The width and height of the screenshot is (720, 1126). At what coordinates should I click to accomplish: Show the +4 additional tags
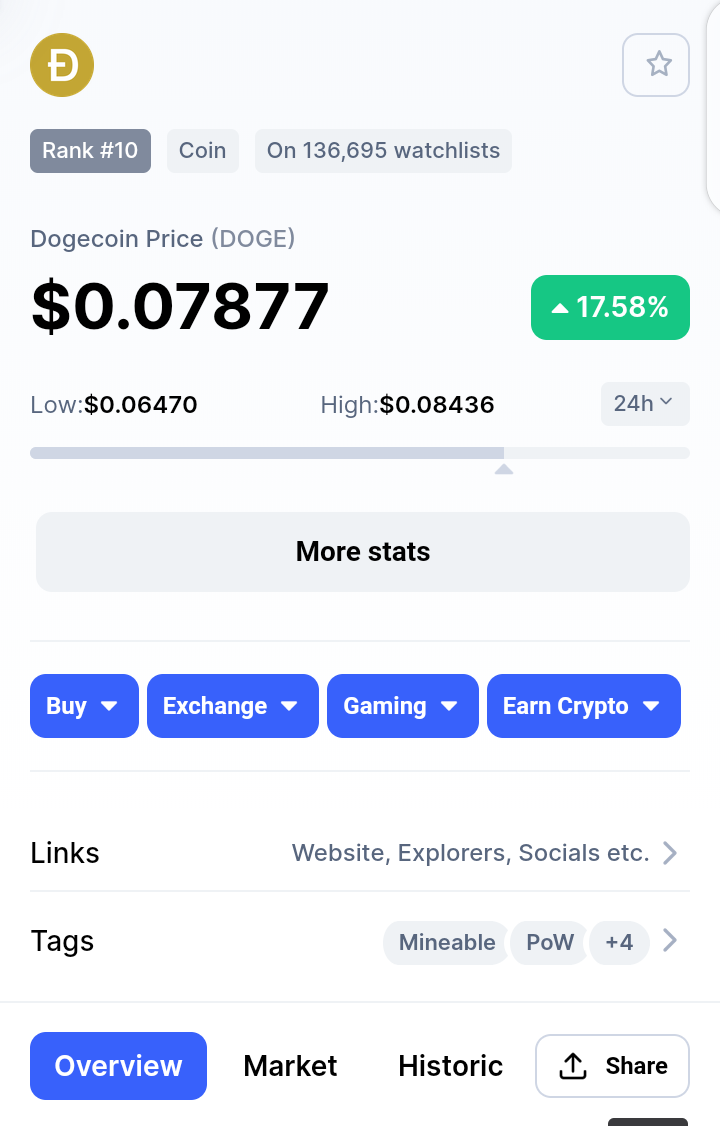[619, 942]
